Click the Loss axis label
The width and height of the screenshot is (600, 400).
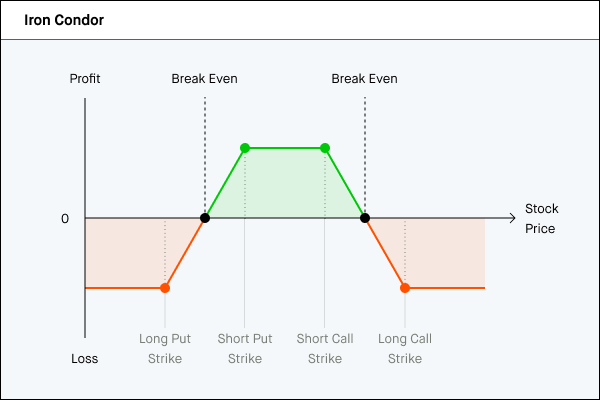click(85, 359)
